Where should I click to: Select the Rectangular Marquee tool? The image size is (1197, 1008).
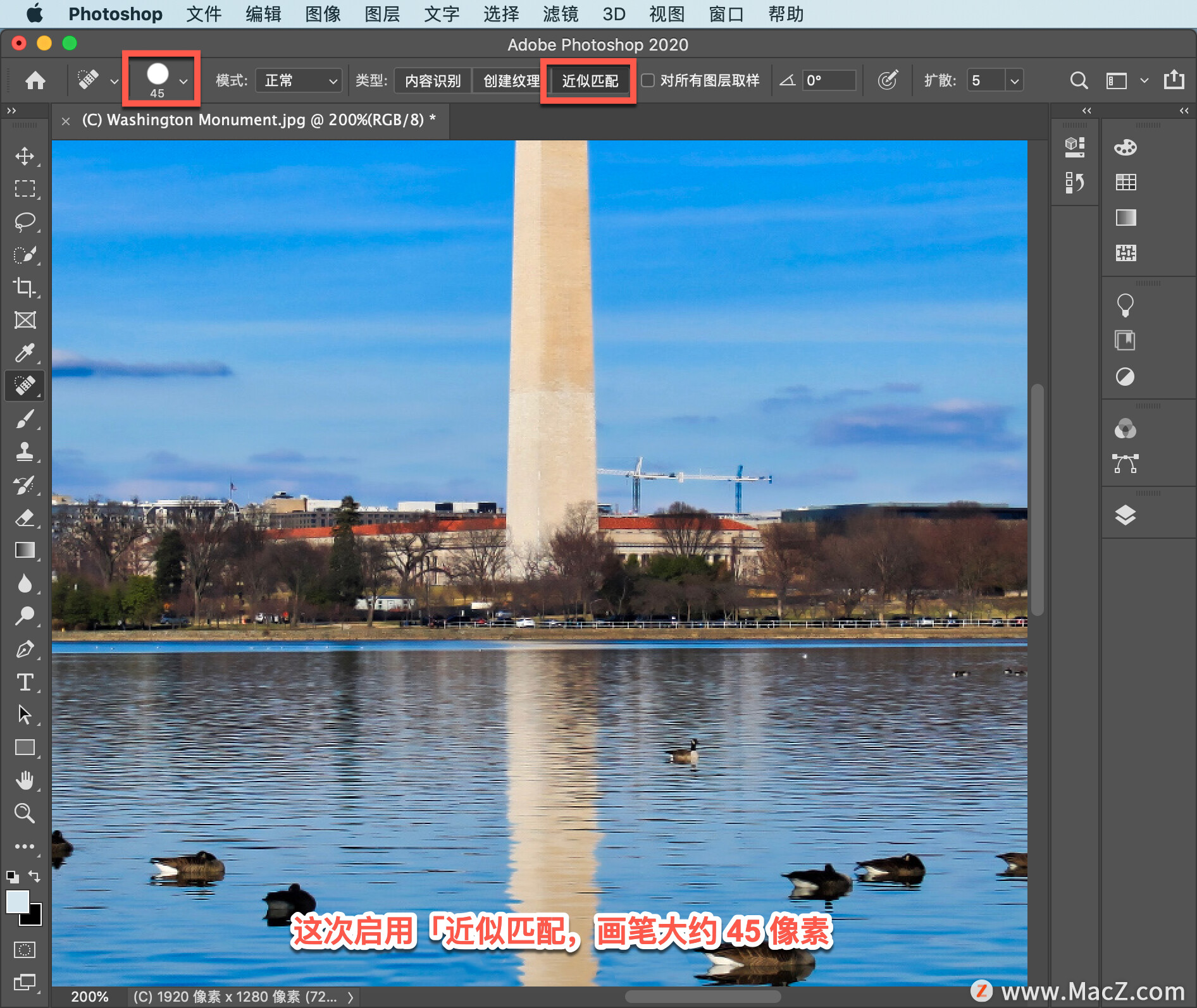tap(25, 189)
